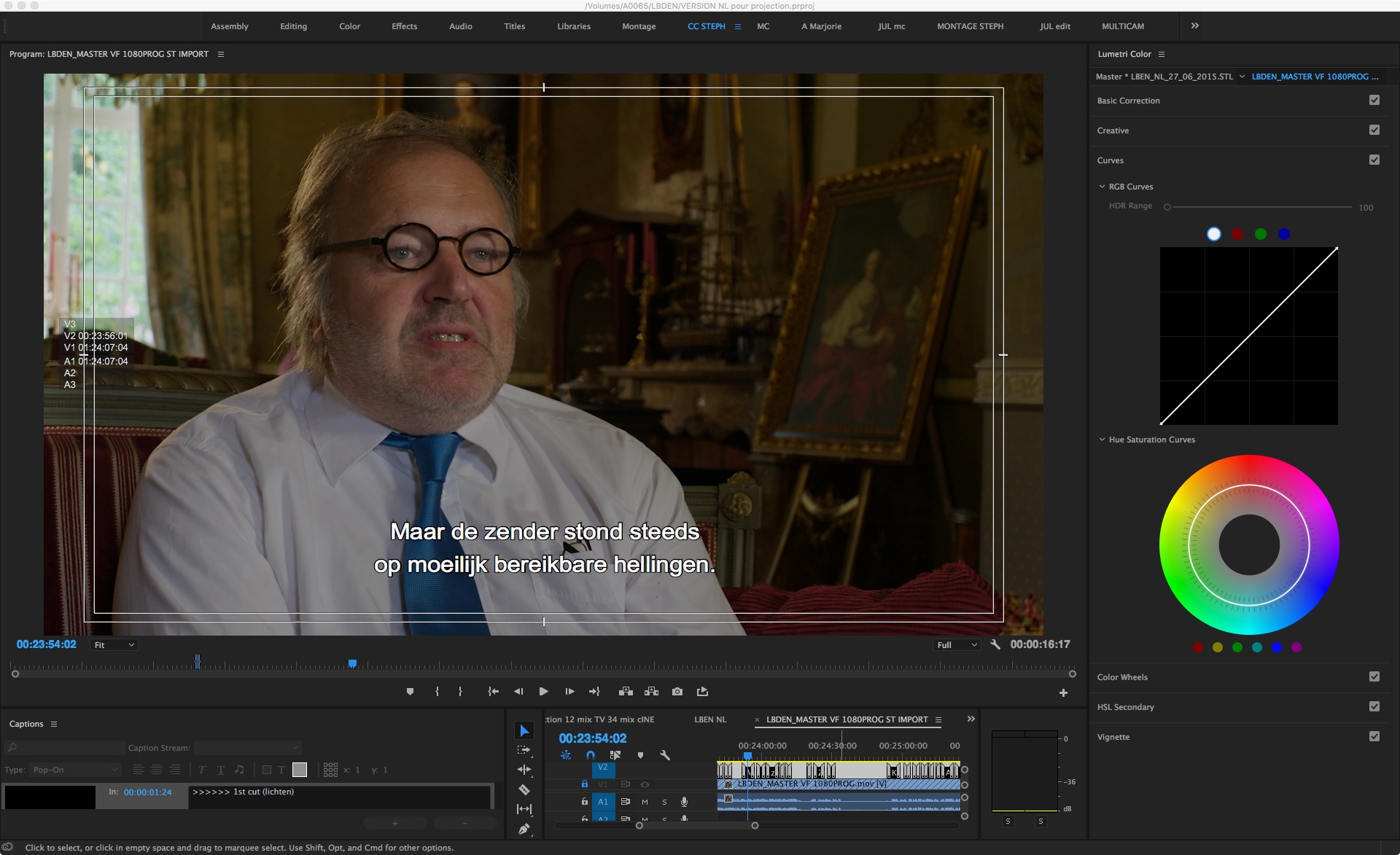Step forward one frame
This screenshot has width=1400, height=855.
[x=569, y=692]
